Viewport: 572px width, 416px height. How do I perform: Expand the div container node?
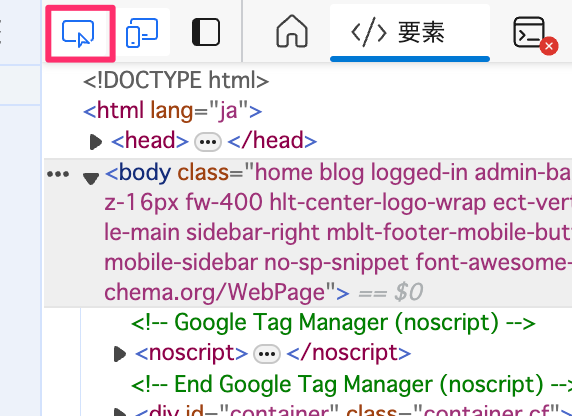pos(120,412)
